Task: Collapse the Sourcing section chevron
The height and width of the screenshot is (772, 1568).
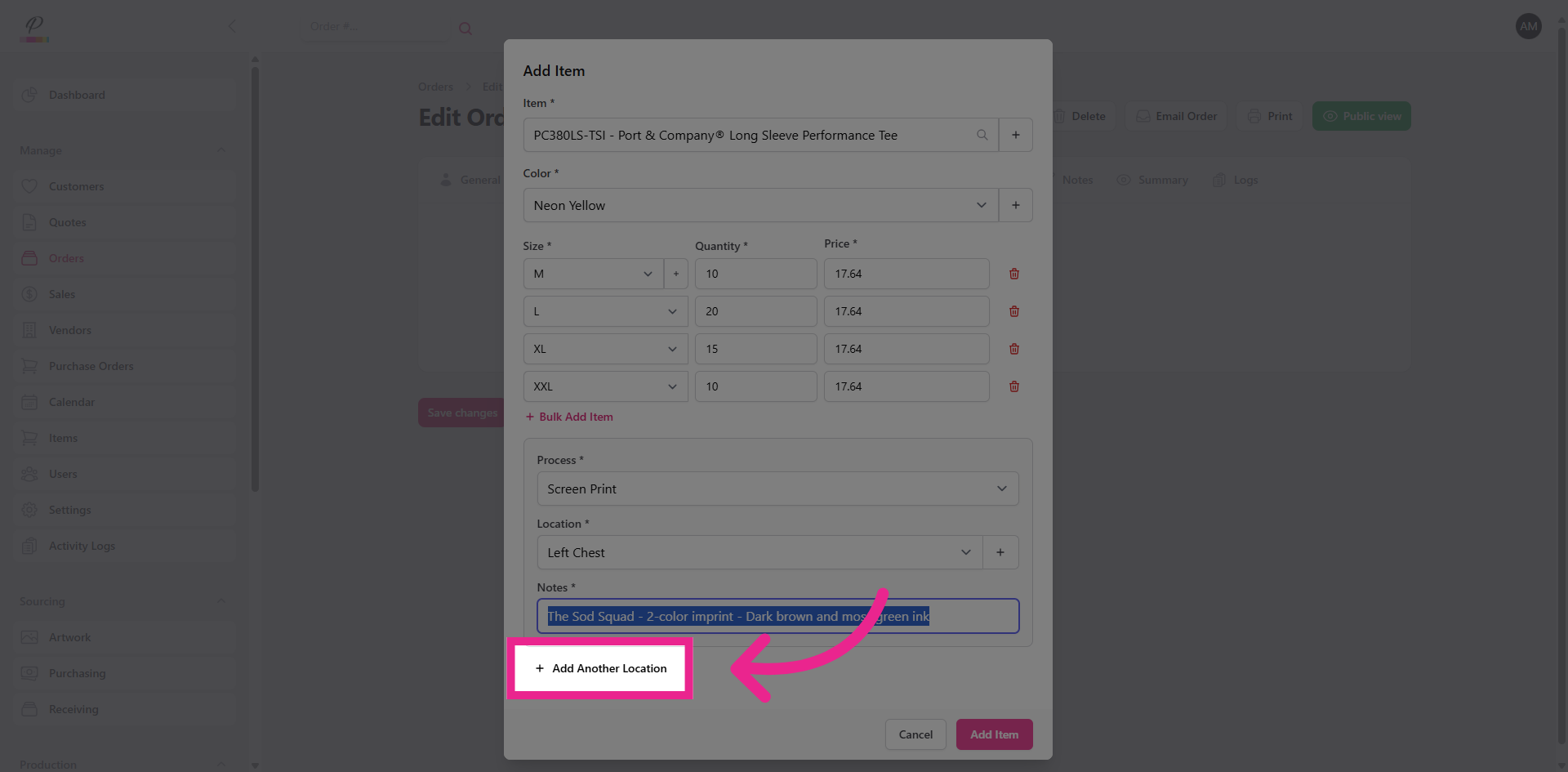Action: coord(221,601)
